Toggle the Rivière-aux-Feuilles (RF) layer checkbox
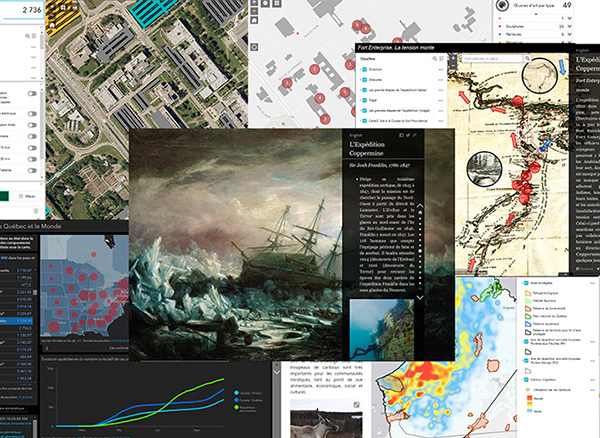This screenshot has height=438, width=600. [x=526, y=341]
